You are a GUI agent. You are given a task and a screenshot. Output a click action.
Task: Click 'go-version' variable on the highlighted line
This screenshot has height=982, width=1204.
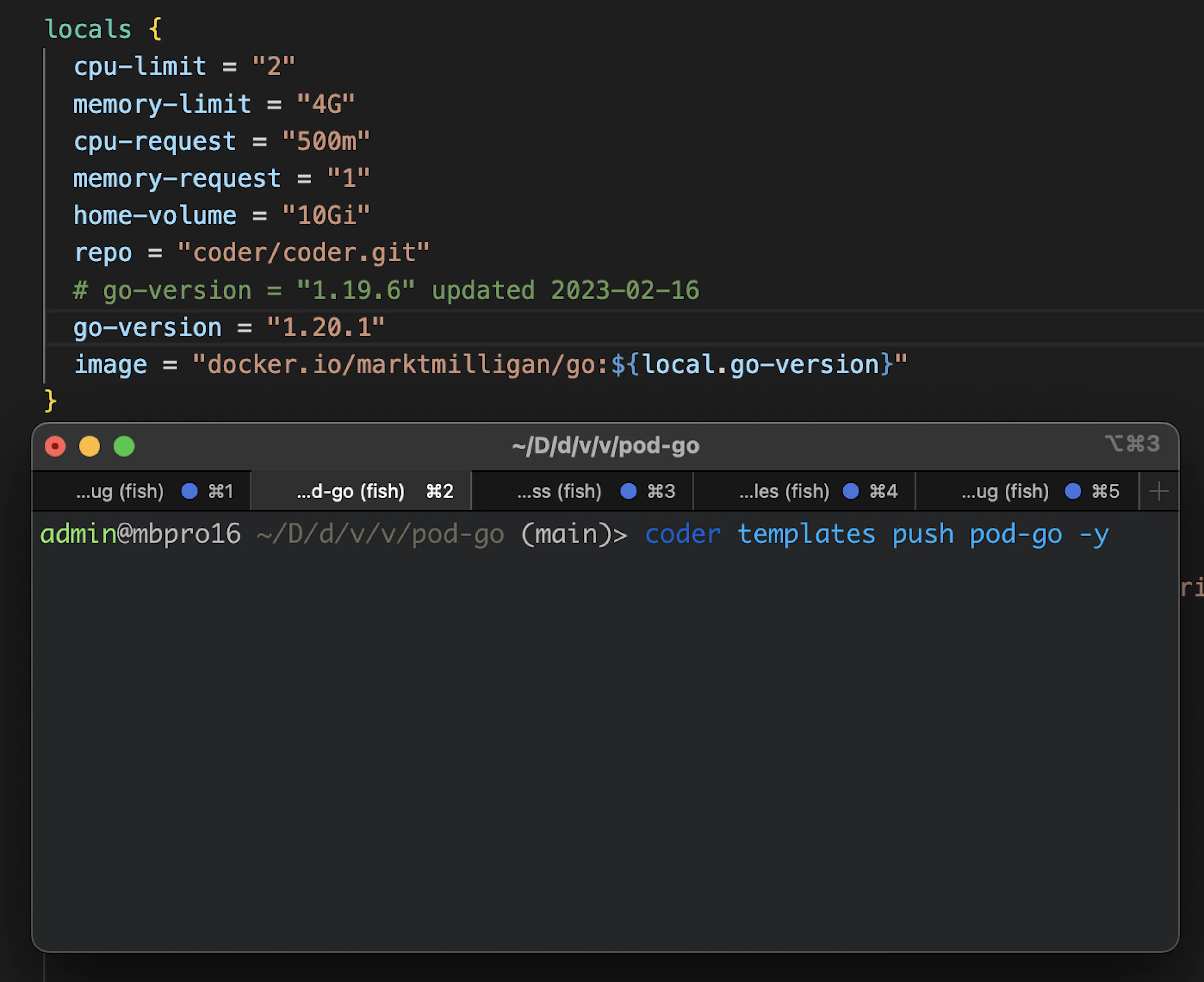point(147,329)
